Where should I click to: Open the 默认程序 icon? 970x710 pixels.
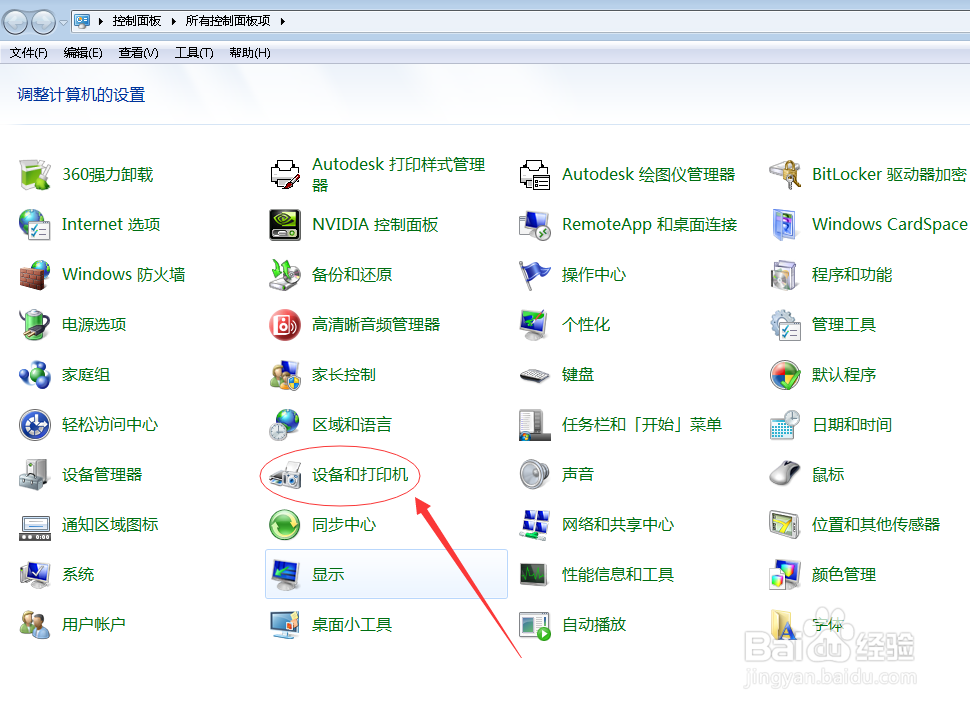point(786,375)
